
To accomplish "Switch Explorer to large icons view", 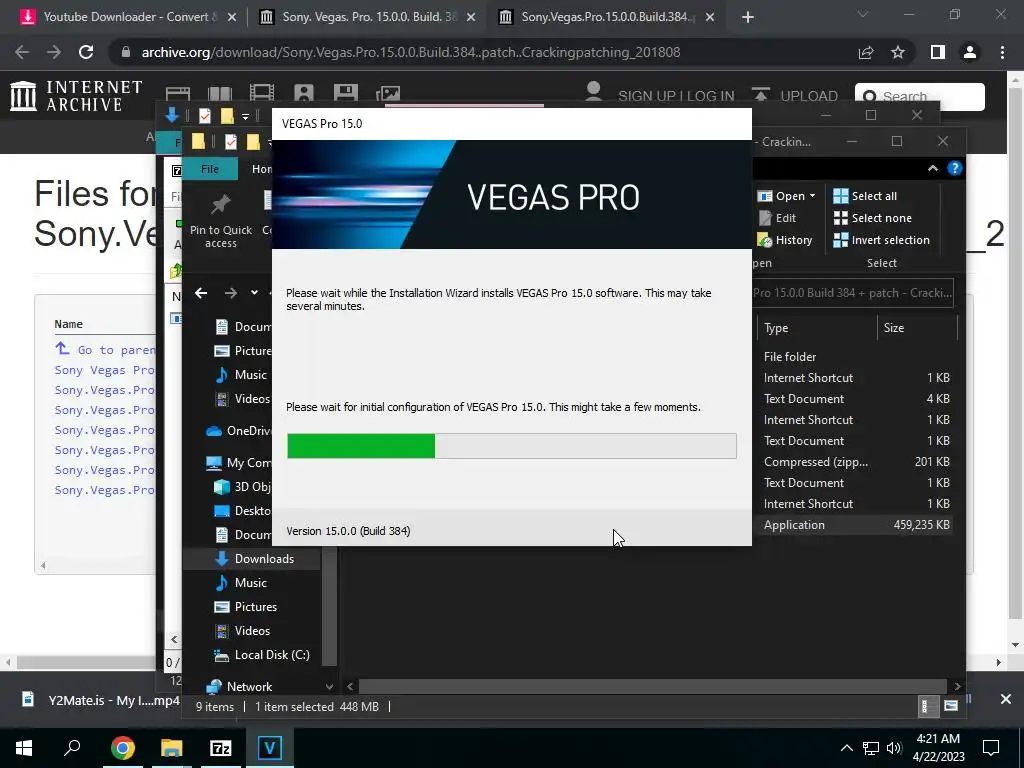I will pyautogui.click(x=951, y=706).
